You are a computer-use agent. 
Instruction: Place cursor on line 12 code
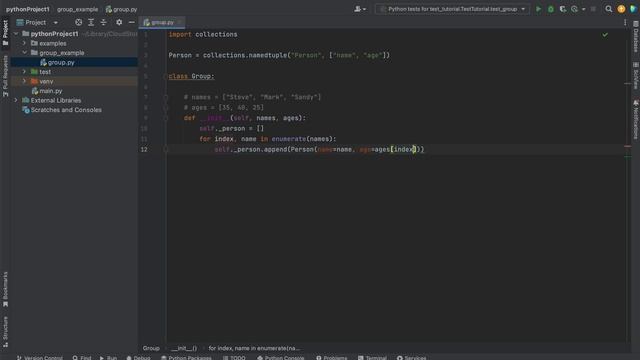pyautogui.click(x=319, y=149)
